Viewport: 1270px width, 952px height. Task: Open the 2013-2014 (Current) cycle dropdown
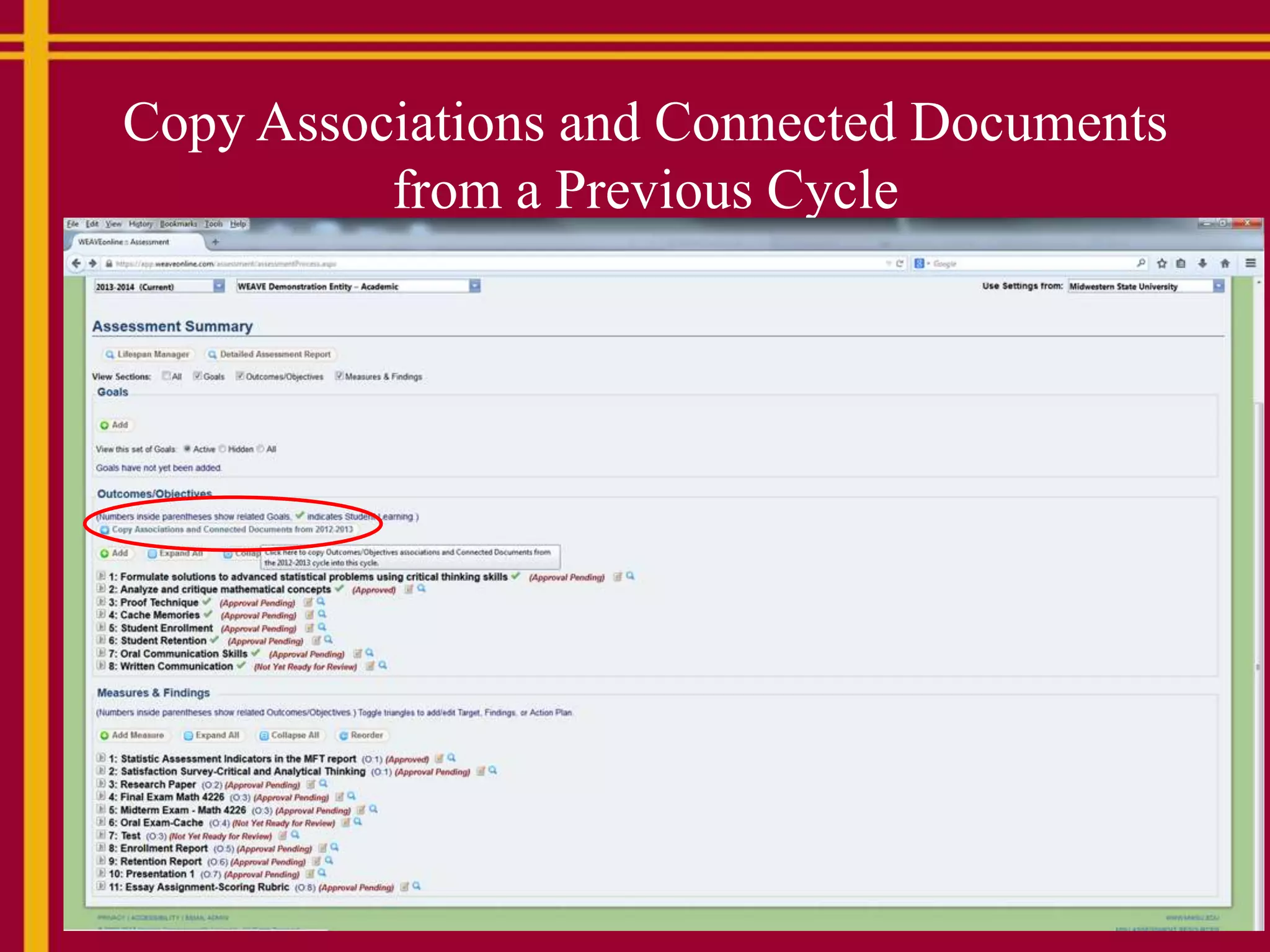[x=159, y=286]
